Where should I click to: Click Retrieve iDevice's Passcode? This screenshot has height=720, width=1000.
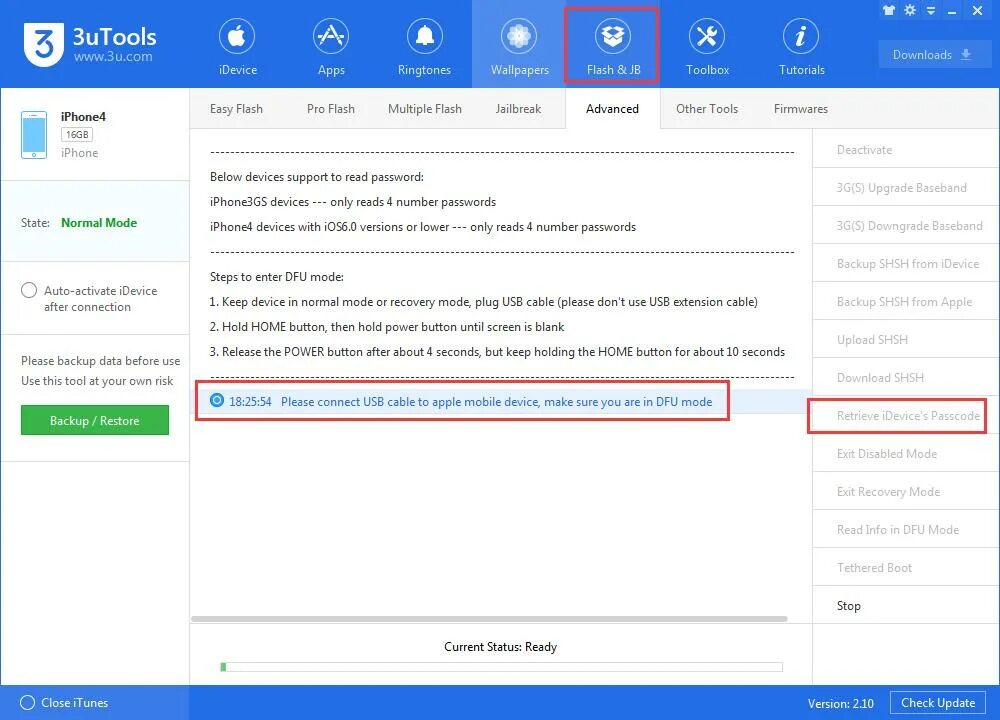(x=908, y=415)
